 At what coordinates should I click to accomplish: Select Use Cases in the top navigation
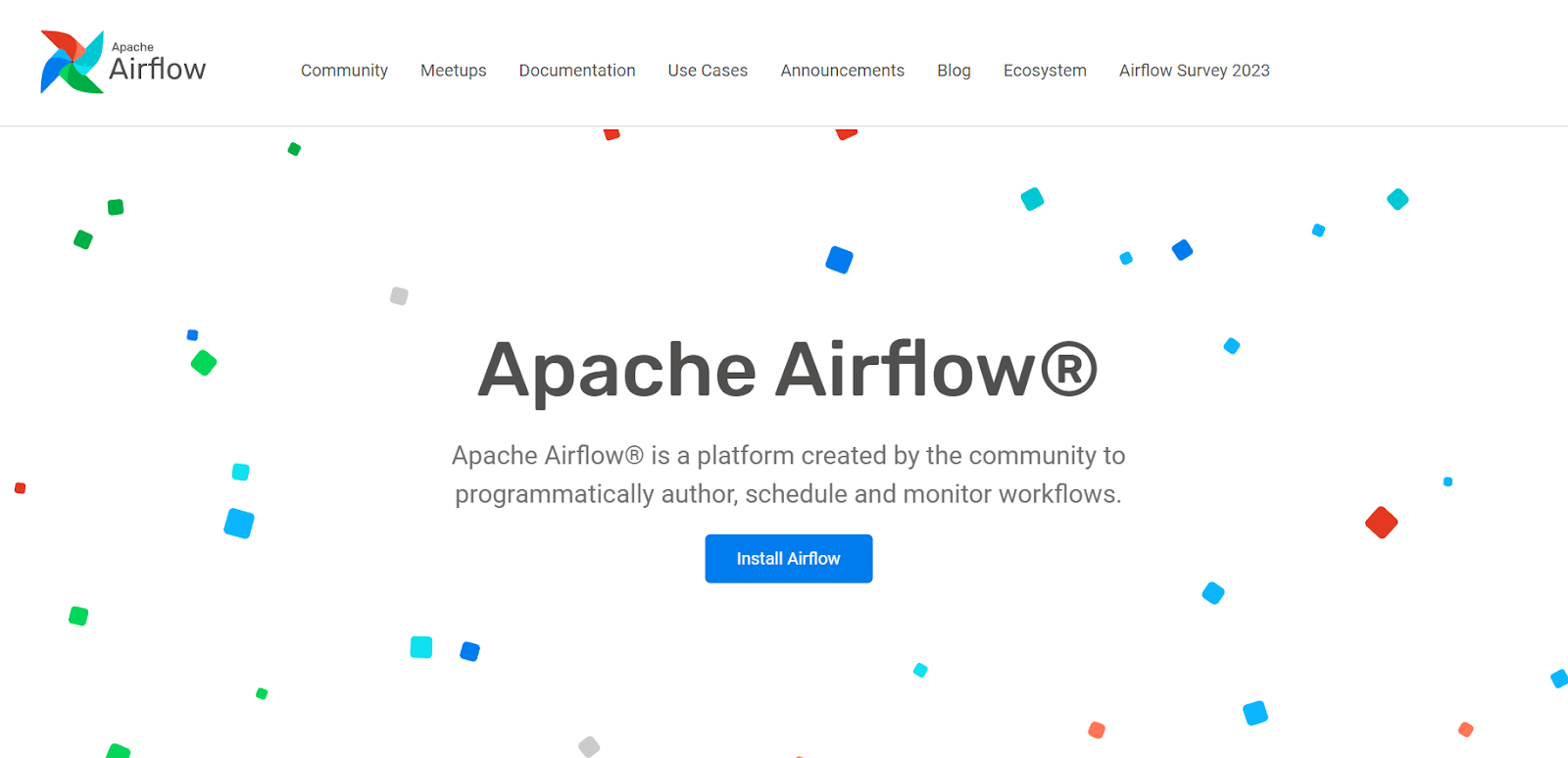pyautogui.click(x=708, y=71)
